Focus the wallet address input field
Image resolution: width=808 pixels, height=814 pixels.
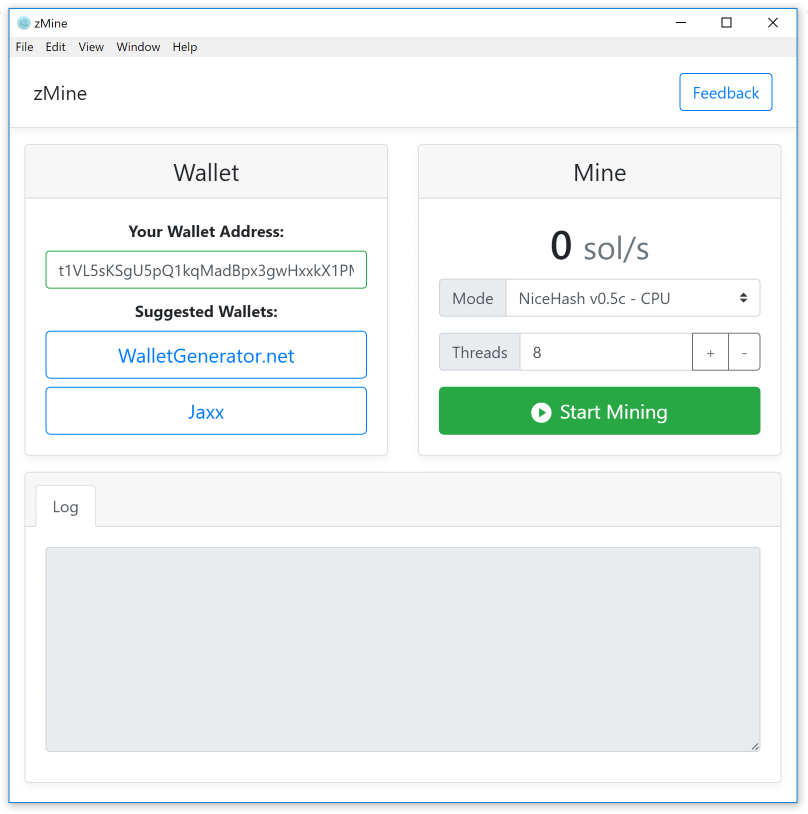[206, 270]
